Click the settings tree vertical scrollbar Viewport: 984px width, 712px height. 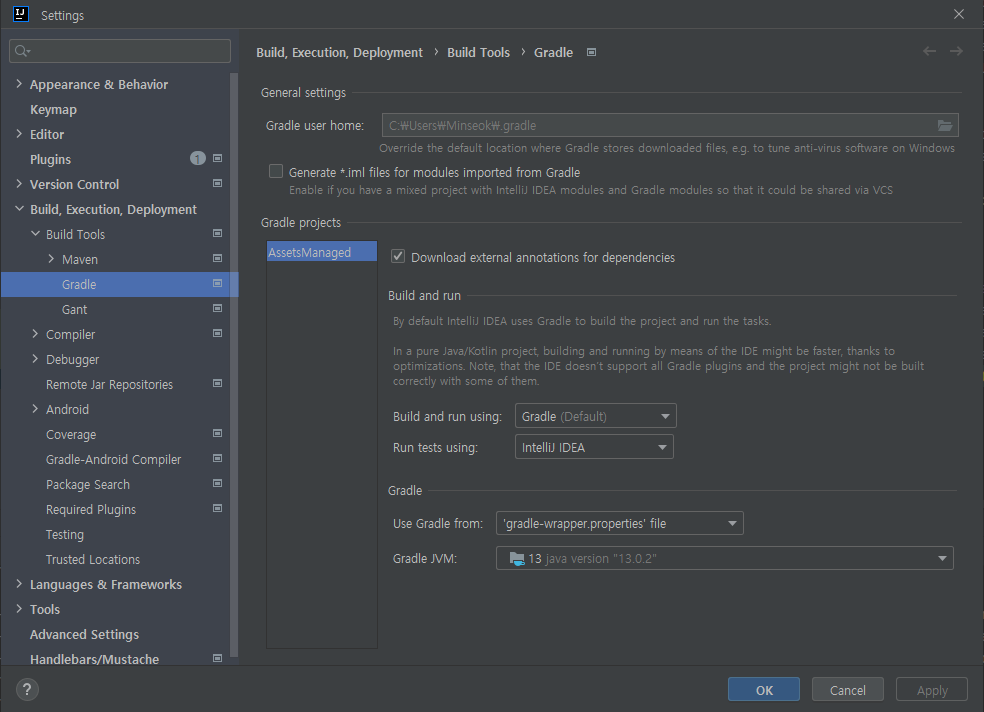pos(234,364)
